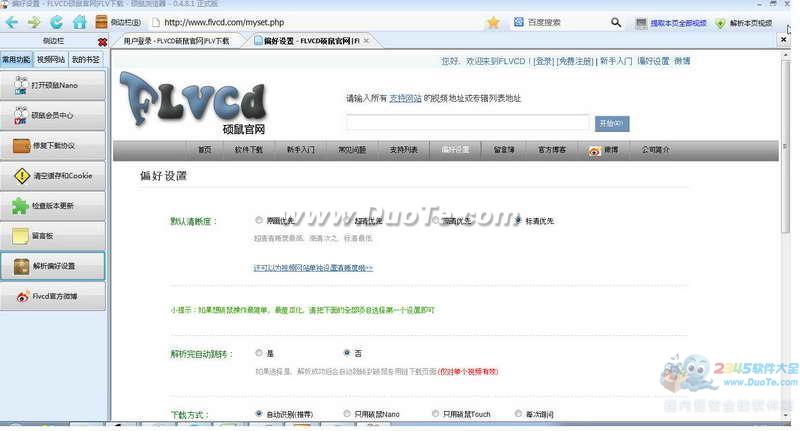Bookmark page with the star icon
The image size is (800, 431).
coord(493,22)
